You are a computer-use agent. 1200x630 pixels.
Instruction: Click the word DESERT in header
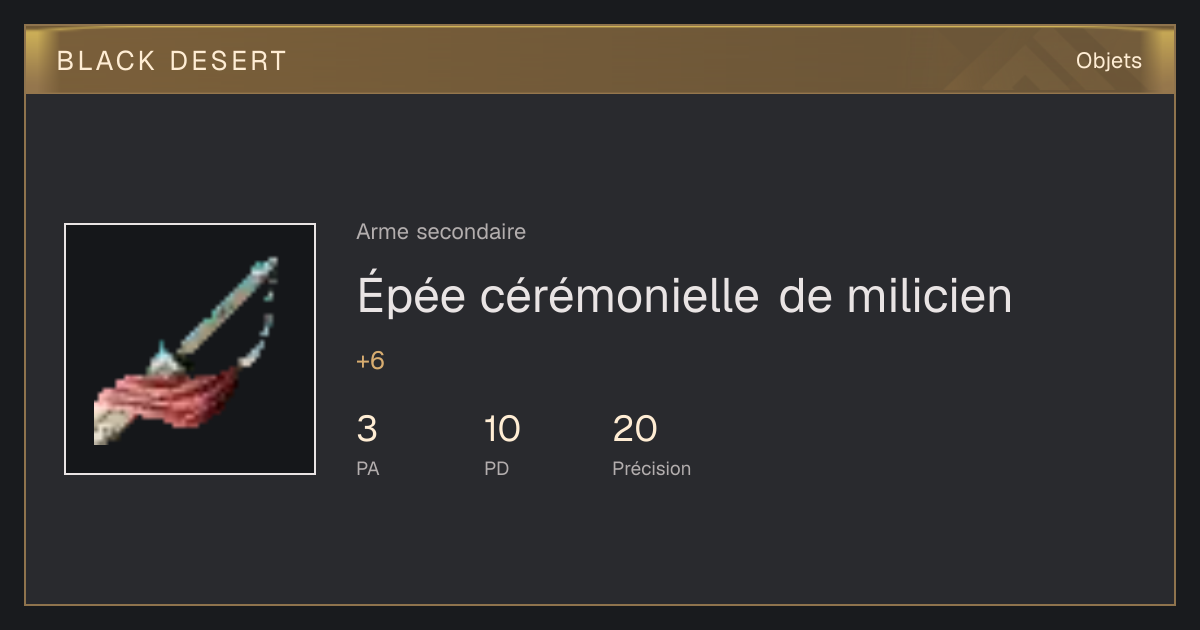pyautogui.click(x=228, y=61)
